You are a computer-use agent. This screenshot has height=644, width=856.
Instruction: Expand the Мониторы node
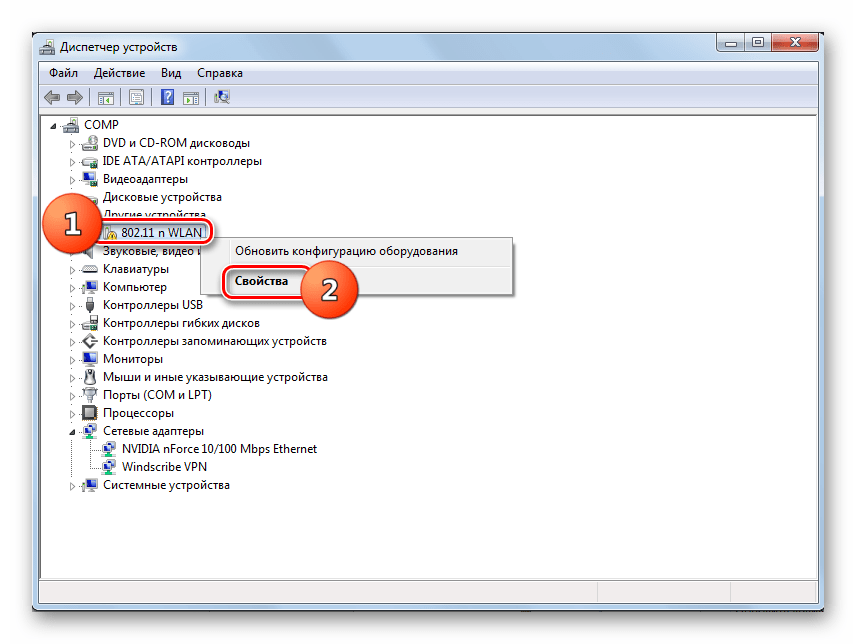tap(72, 360)
